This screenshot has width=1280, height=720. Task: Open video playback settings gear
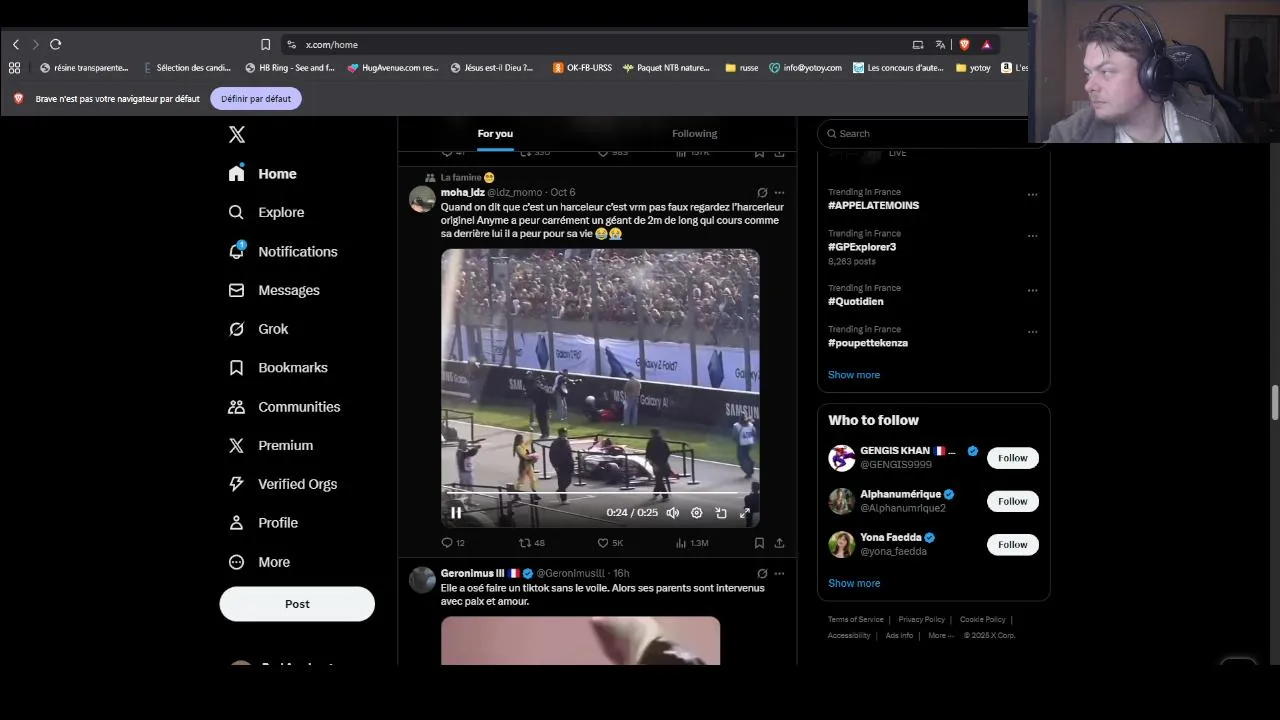tap(696, 513)
